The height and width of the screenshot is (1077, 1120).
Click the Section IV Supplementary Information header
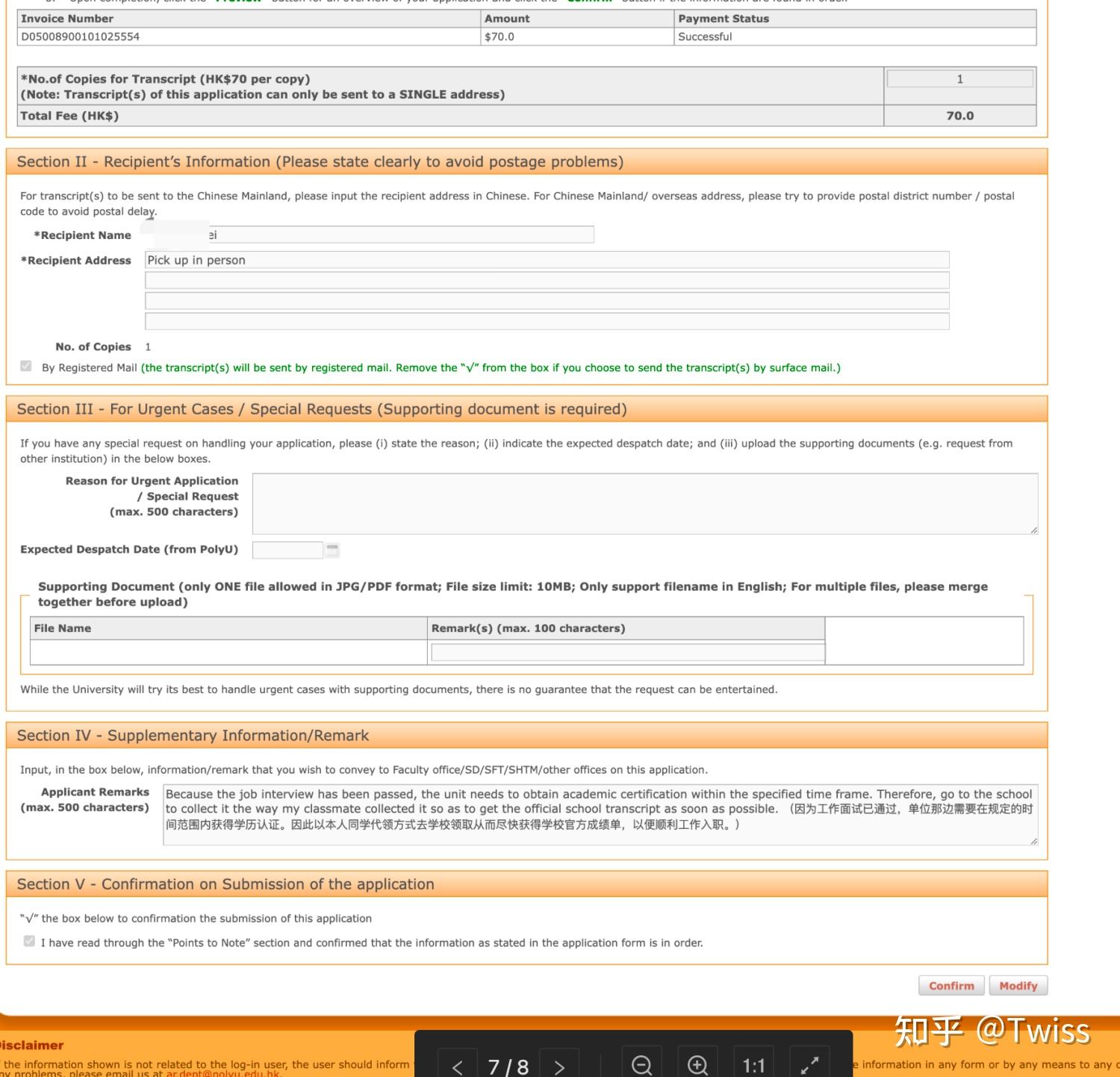point(526,736)
